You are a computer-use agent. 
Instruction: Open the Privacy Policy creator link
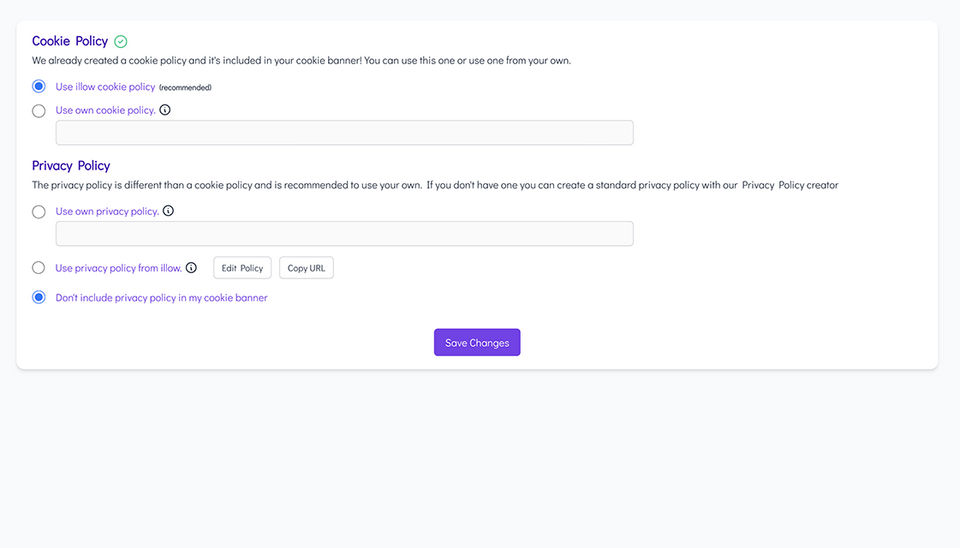(x=789, y=185)
